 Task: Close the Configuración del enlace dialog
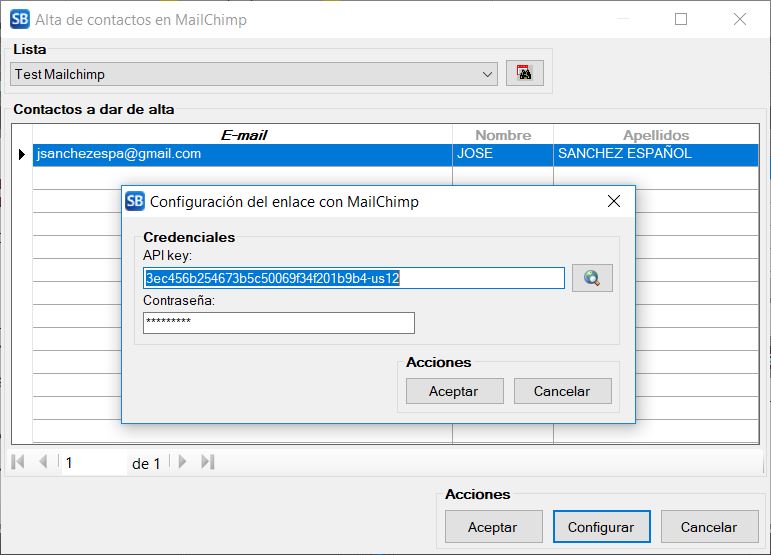click(613, 201)
